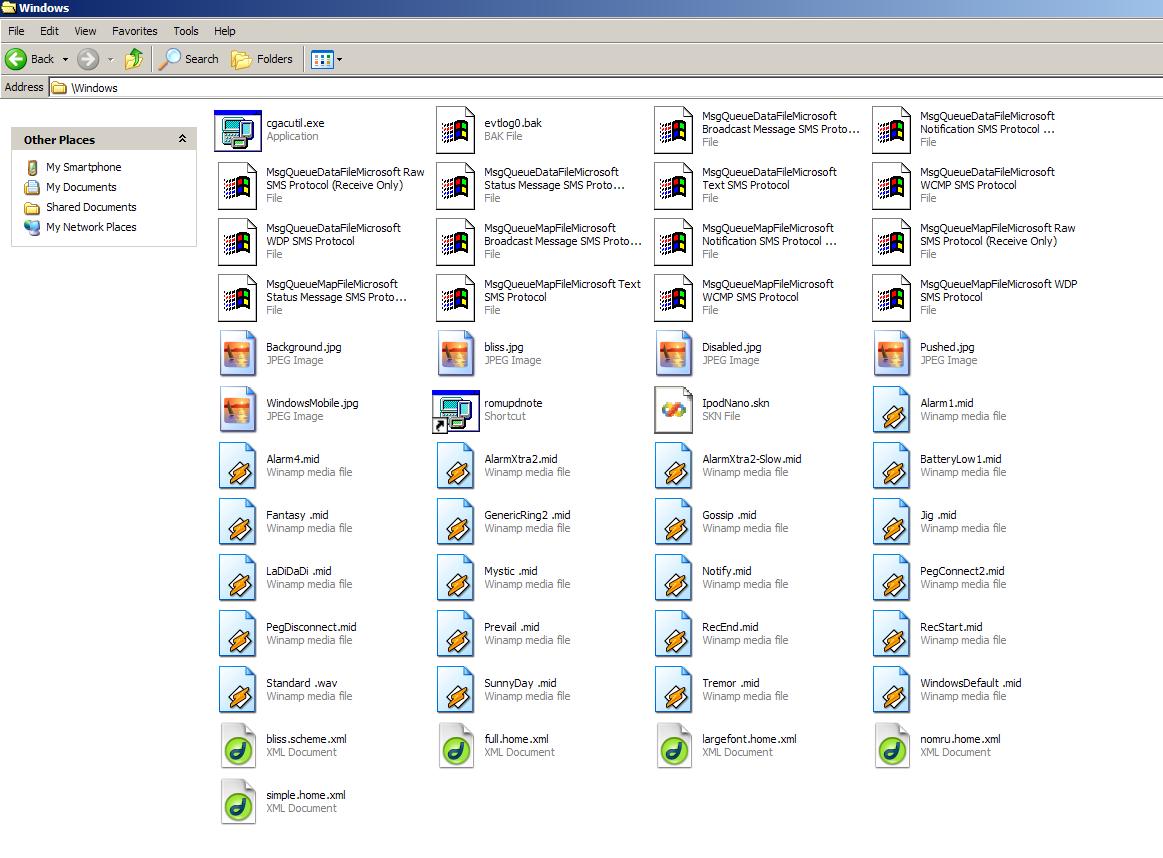
Task: Select the Standard .wav Winamp icon
Action: pyautogui.click(x=237, y=690)
